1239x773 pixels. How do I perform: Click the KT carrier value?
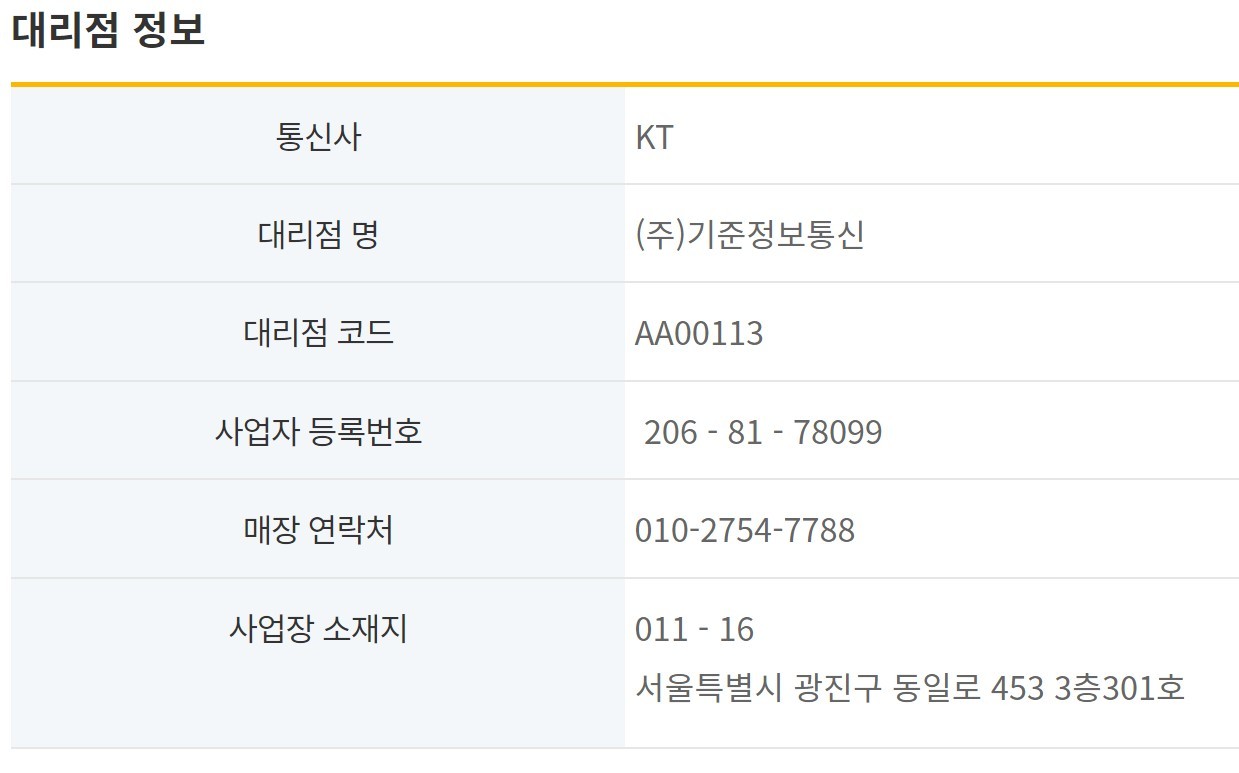point(654,136)
